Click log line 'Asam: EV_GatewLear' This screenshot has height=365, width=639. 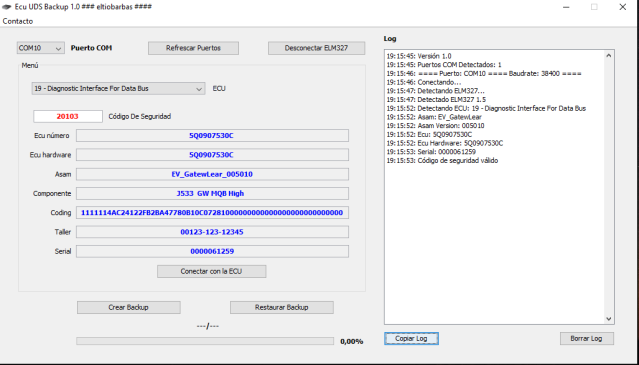[x=434, y=117]
